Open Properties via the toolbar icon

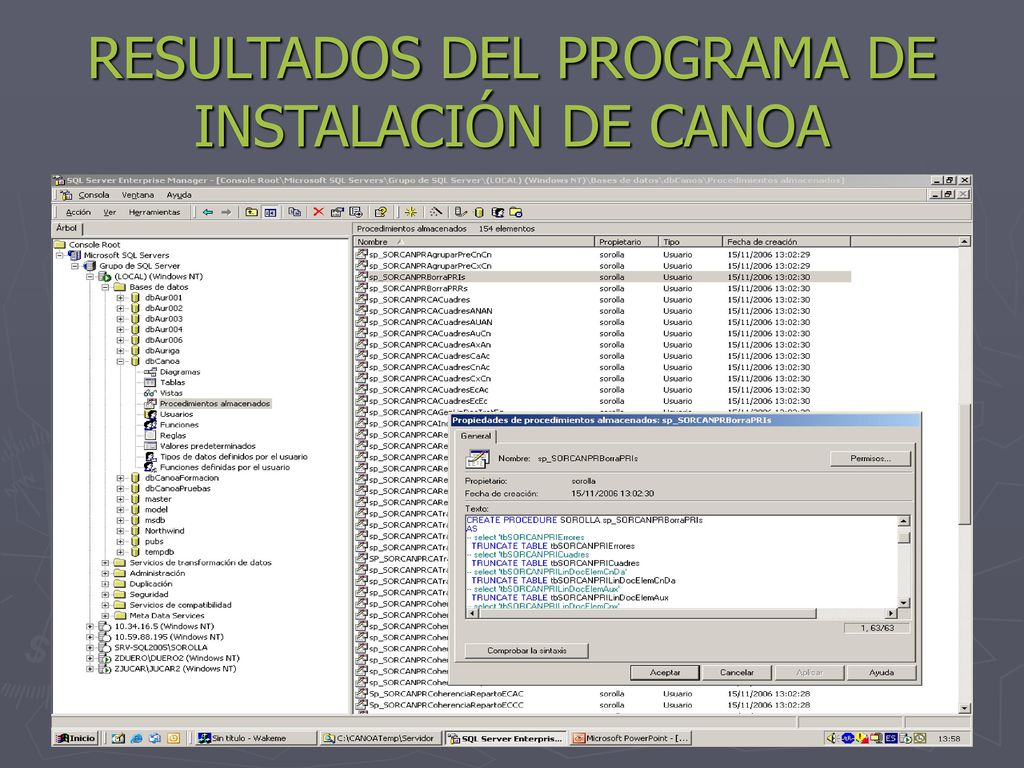coord(337,212)
